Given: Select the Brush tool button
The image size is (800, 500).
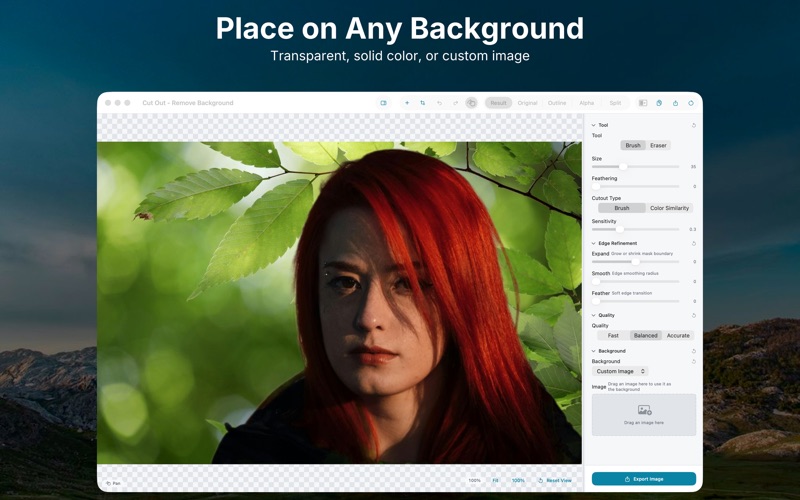Looking at the screenshot, I should [x=633, y=145].
